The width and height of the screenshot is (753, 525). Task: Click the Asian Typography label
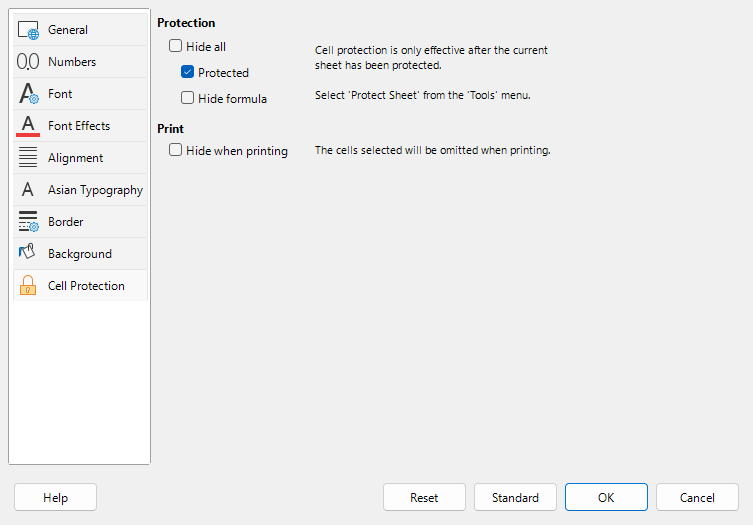[96, 190]
